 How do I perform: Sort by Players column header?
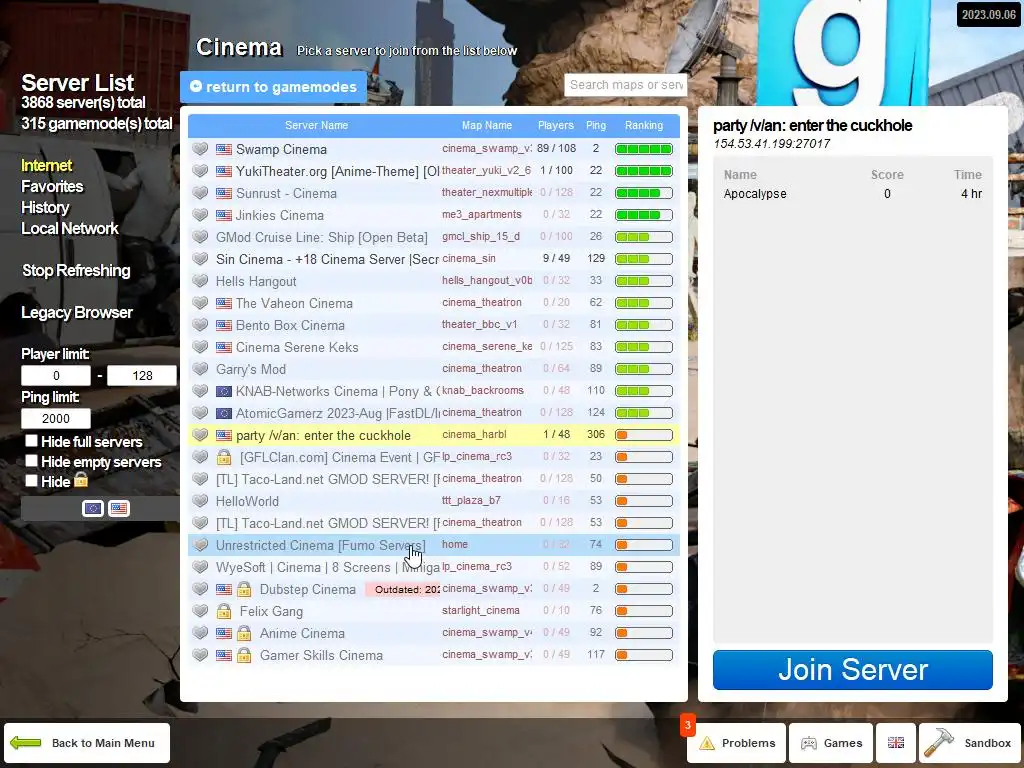pyautogui.click(x=556, y=125)
